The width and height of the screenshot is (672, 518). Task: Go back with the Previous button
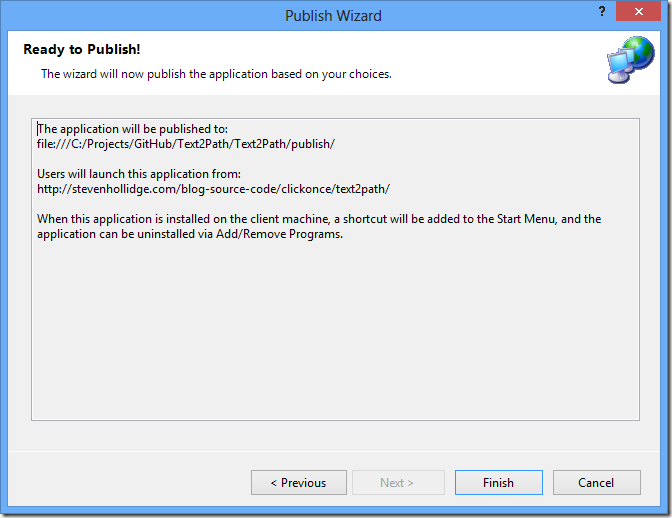pos(298,483)
